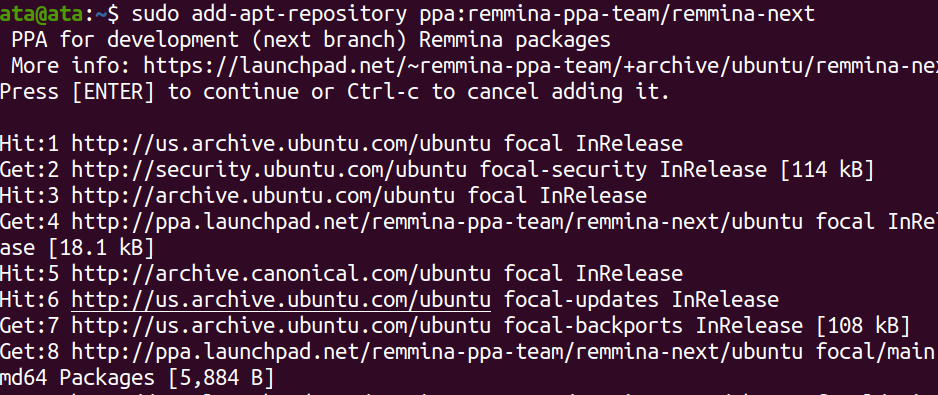
Task: Click the ppa:remmina-ppa-team/remmina-next argument
Action: [617, 13]
